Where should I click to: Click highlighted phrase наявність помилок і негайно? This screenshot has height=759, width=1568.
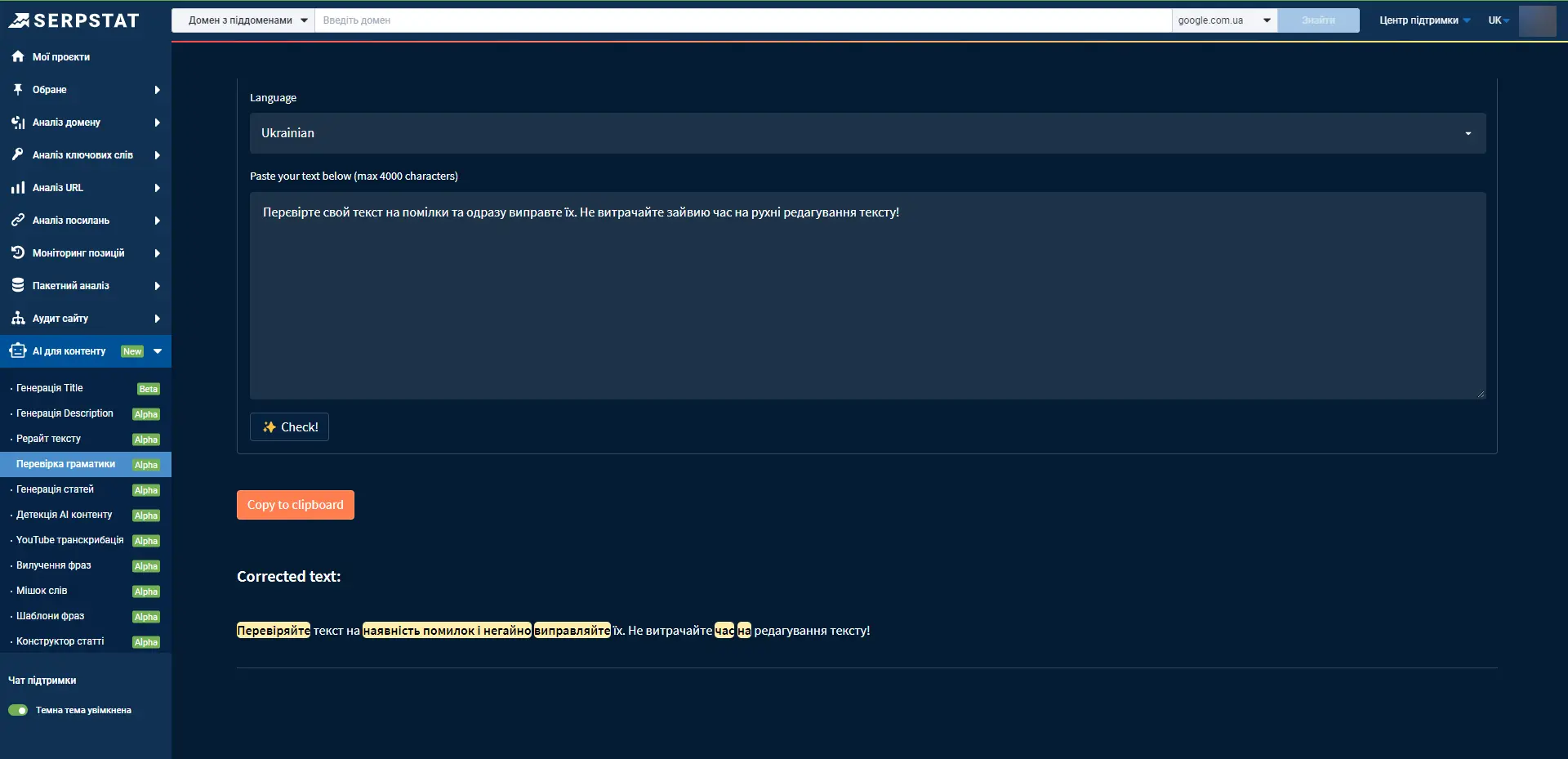coord(447,631)
